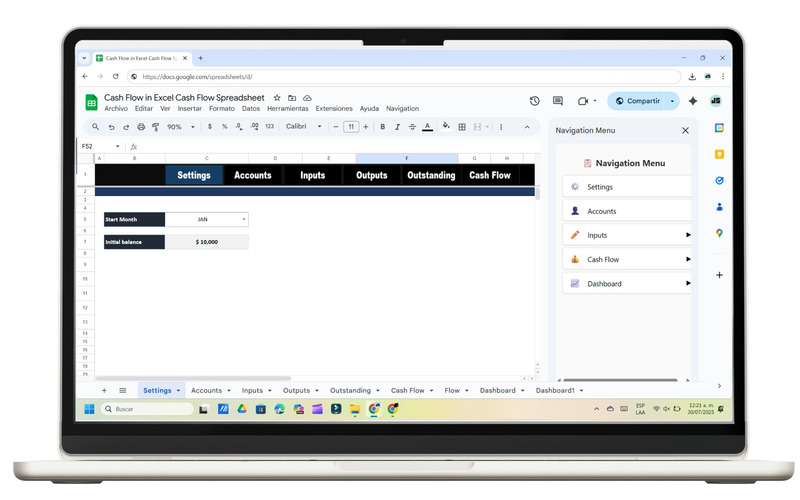The image size is (800, 500).
Task: Click the Accounts button in sheet header
Action: [x=253, y=175]
